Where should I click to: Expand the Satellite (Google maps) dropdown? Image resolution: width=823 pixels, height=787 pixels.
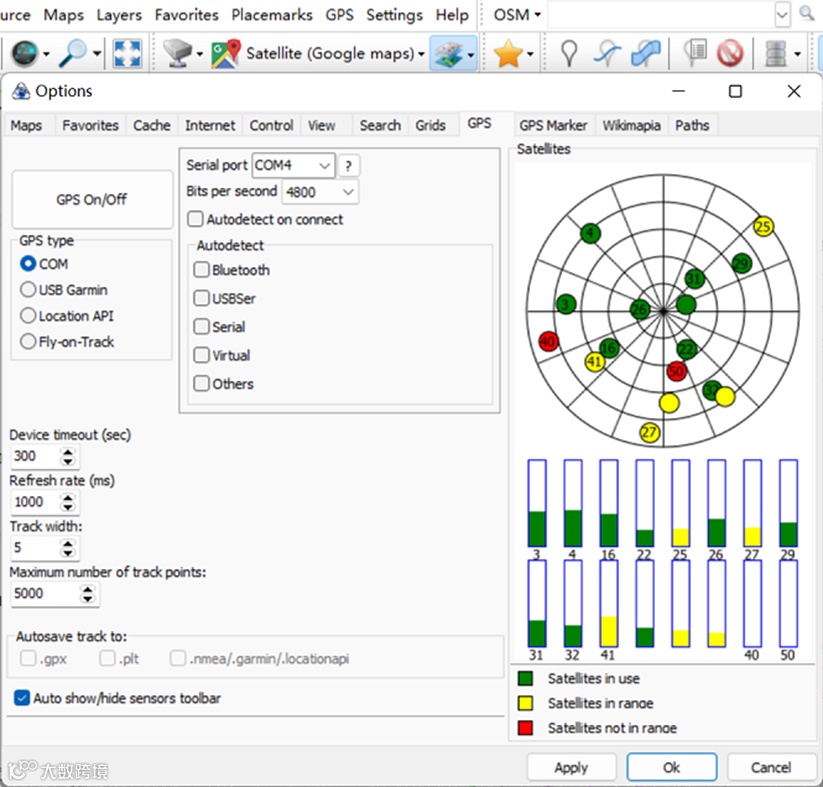click(x=421, y=54)
